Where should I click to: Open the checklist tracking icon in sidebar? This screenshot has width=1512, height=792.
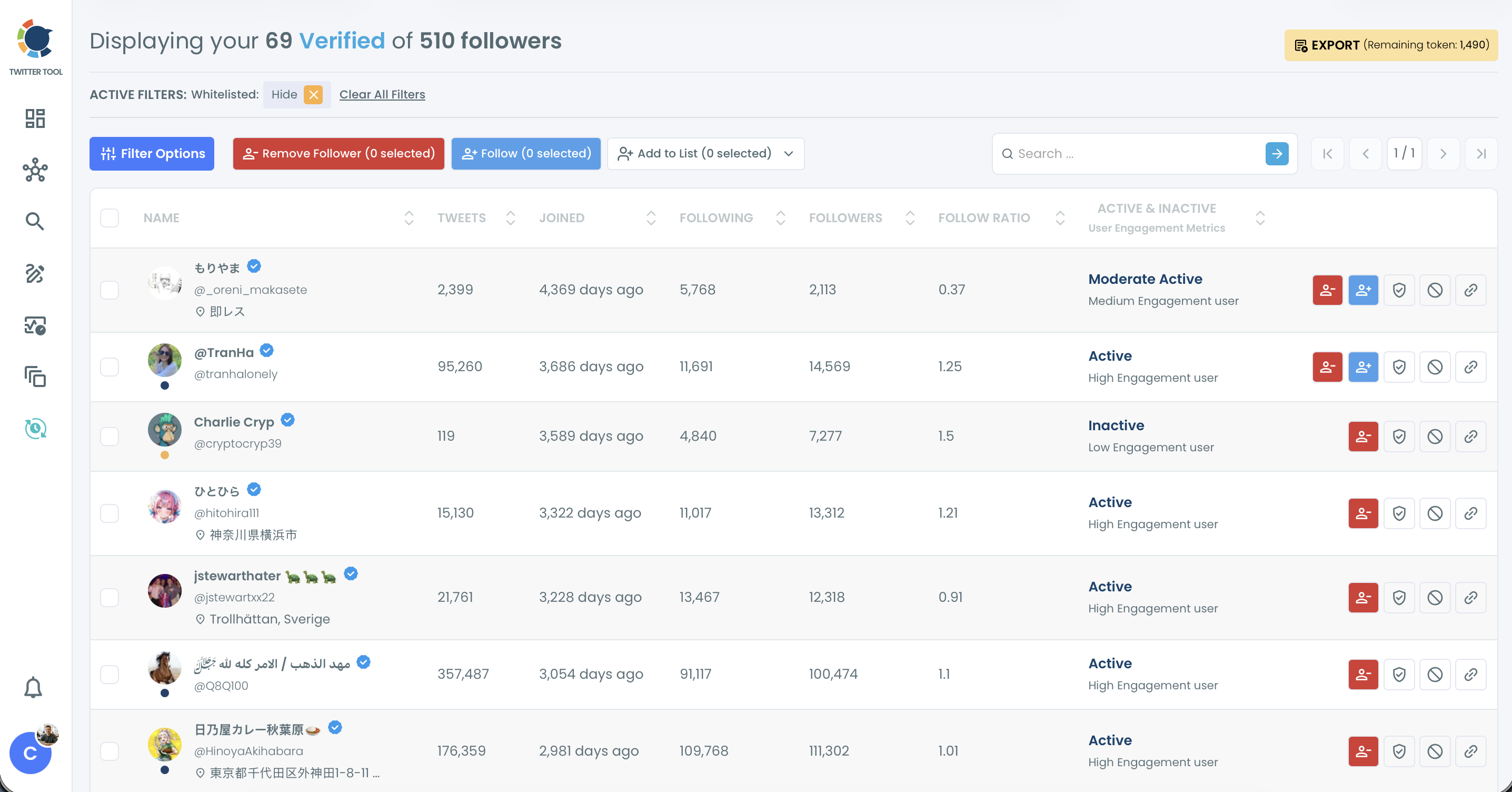(x=35, y=325)
